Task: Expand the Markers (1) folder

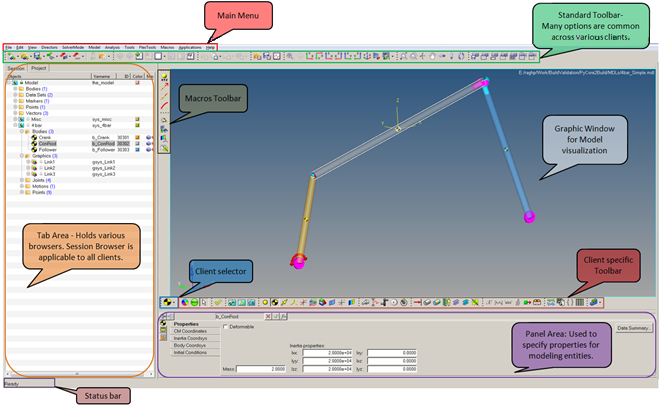Action: [x=15, y=101]
